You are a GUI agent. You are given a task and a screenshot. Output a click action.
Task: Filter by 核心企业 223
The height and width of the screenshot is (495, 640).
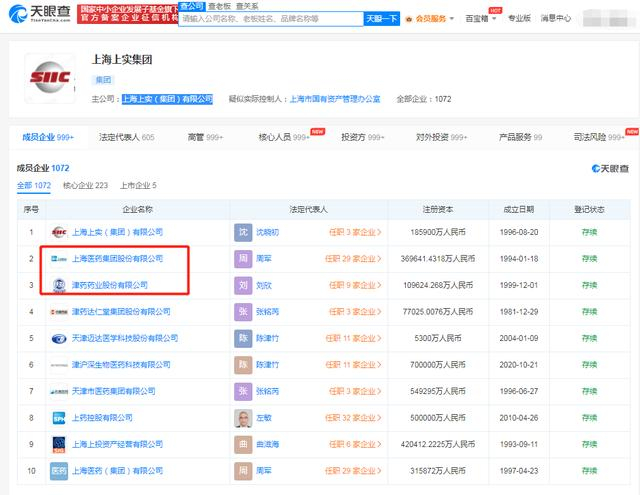85,186
